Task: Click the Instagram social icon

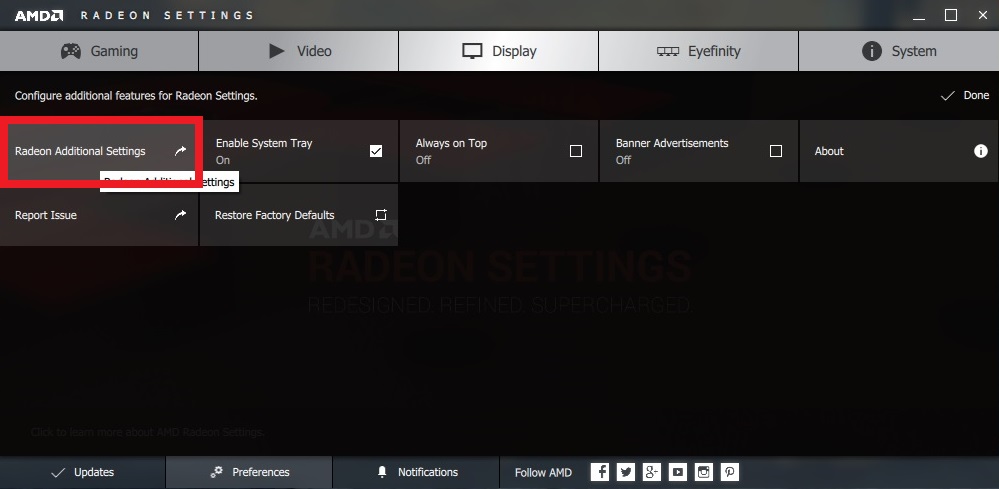Action: tap(704, 472)
